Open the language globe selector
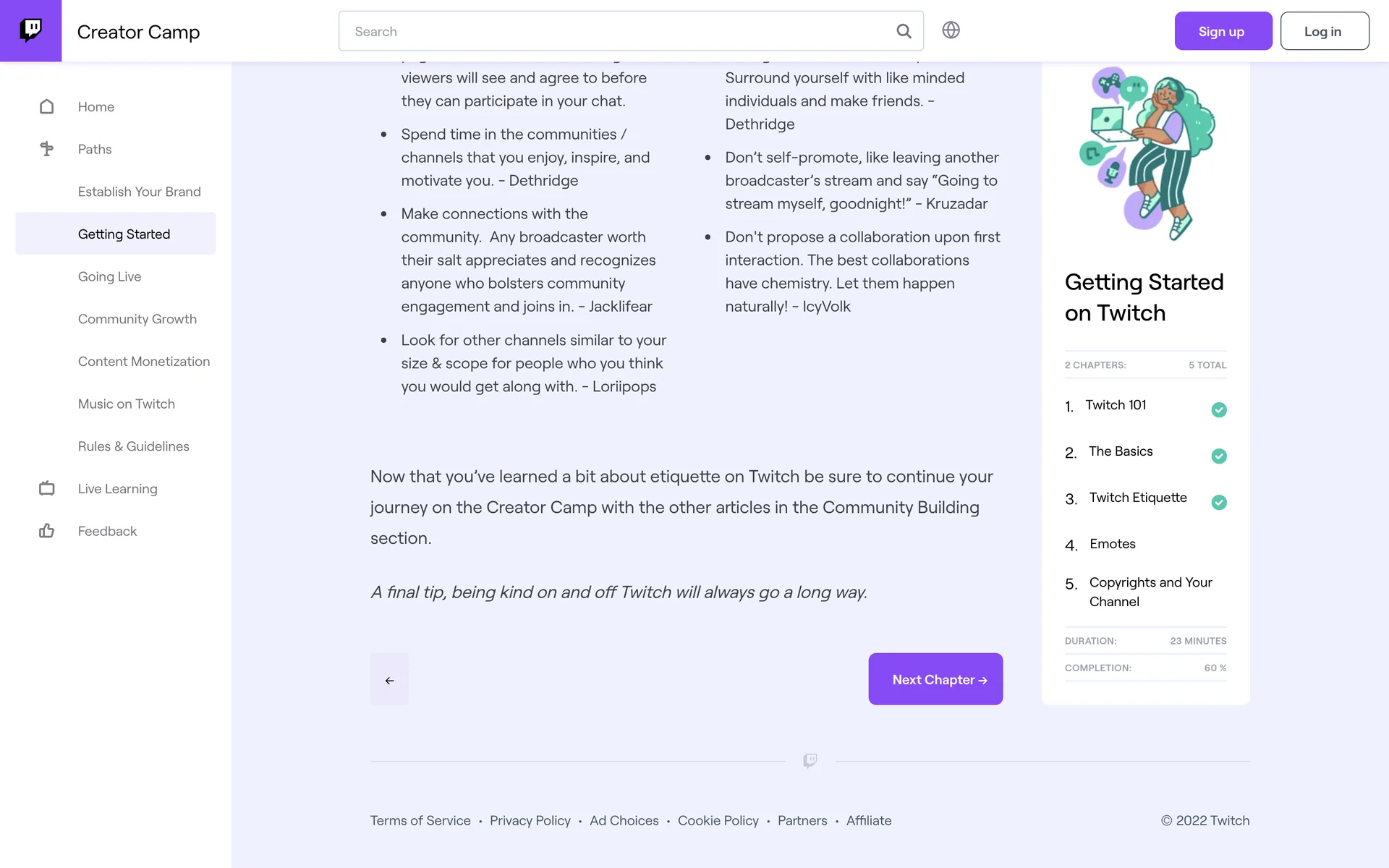This screenshot has height=868, width=1389. [x=951, y=30]
